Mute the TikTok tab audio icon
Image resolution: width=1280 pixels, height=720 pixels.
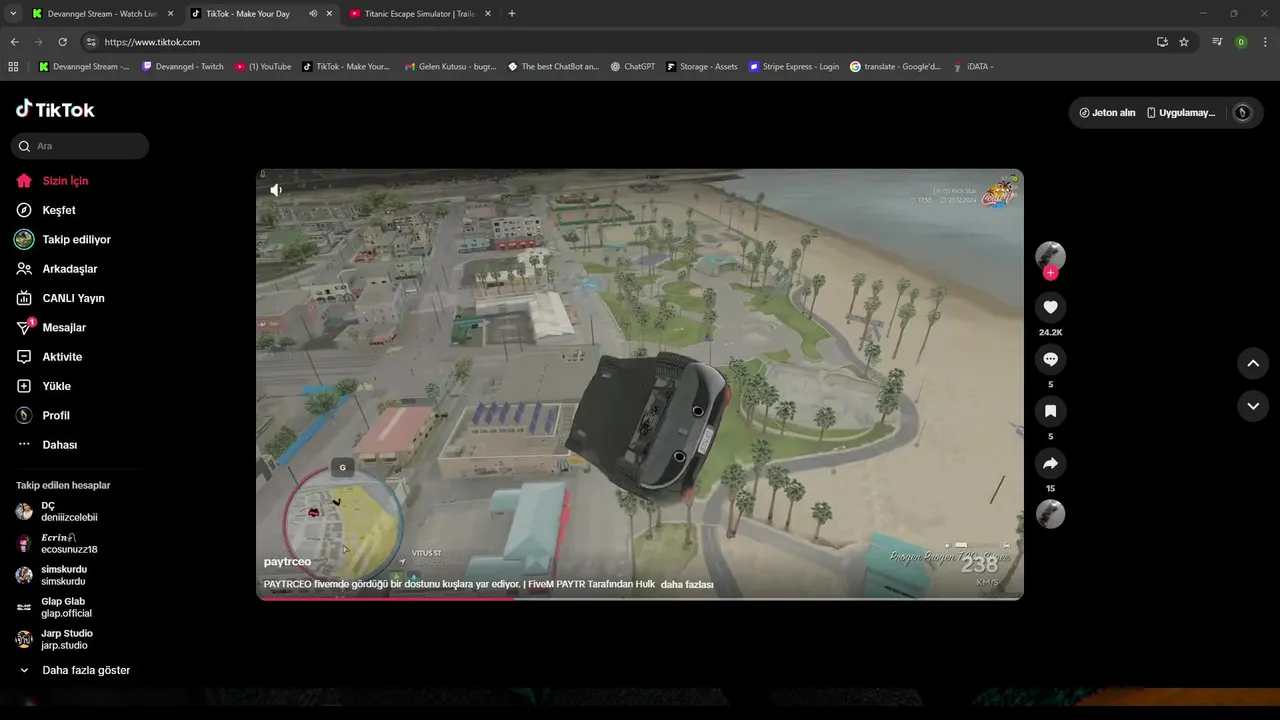point(313,14)
